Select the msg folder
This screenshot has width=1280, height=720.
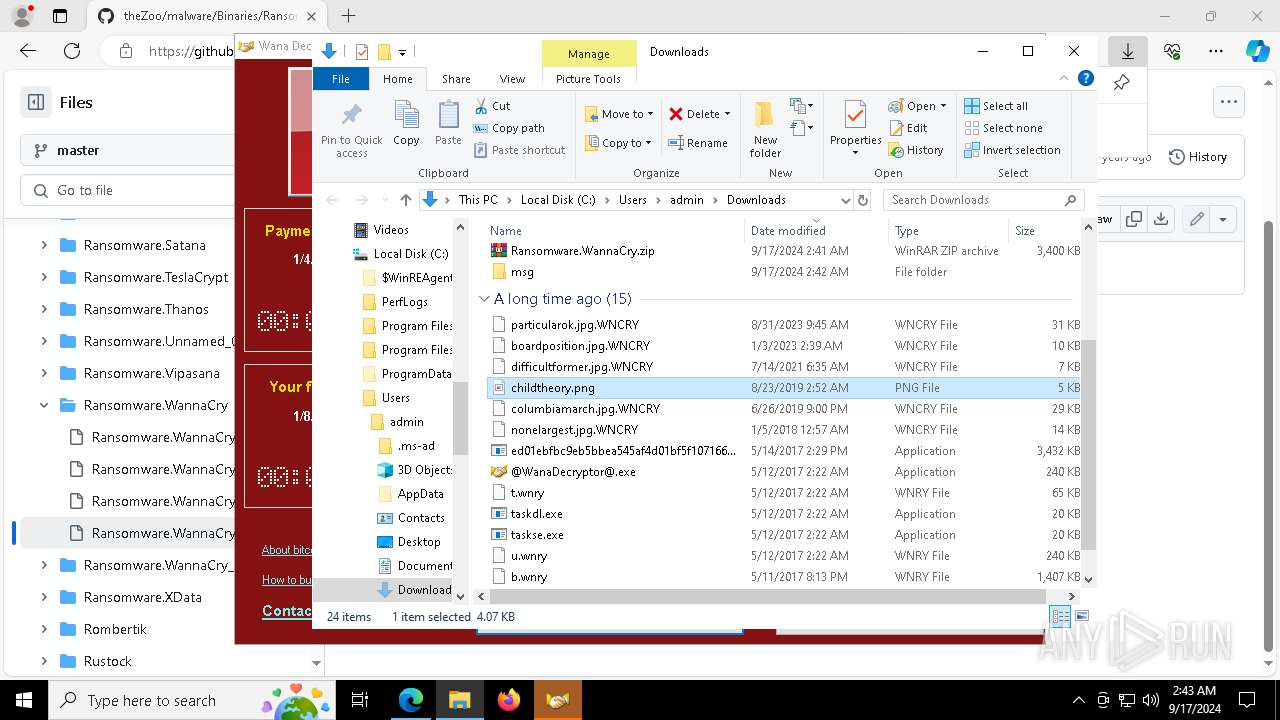click(522, 272)
